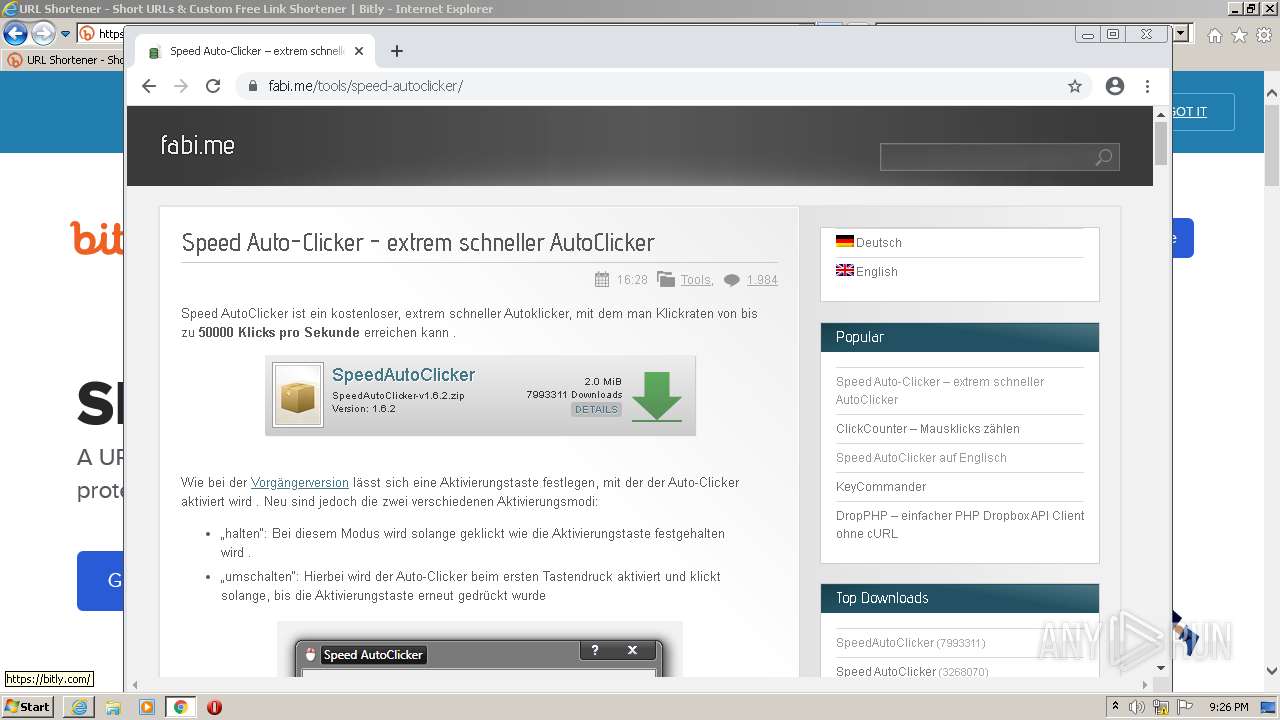
Task: Open IE home icon
Action: tap(1214, 35)
